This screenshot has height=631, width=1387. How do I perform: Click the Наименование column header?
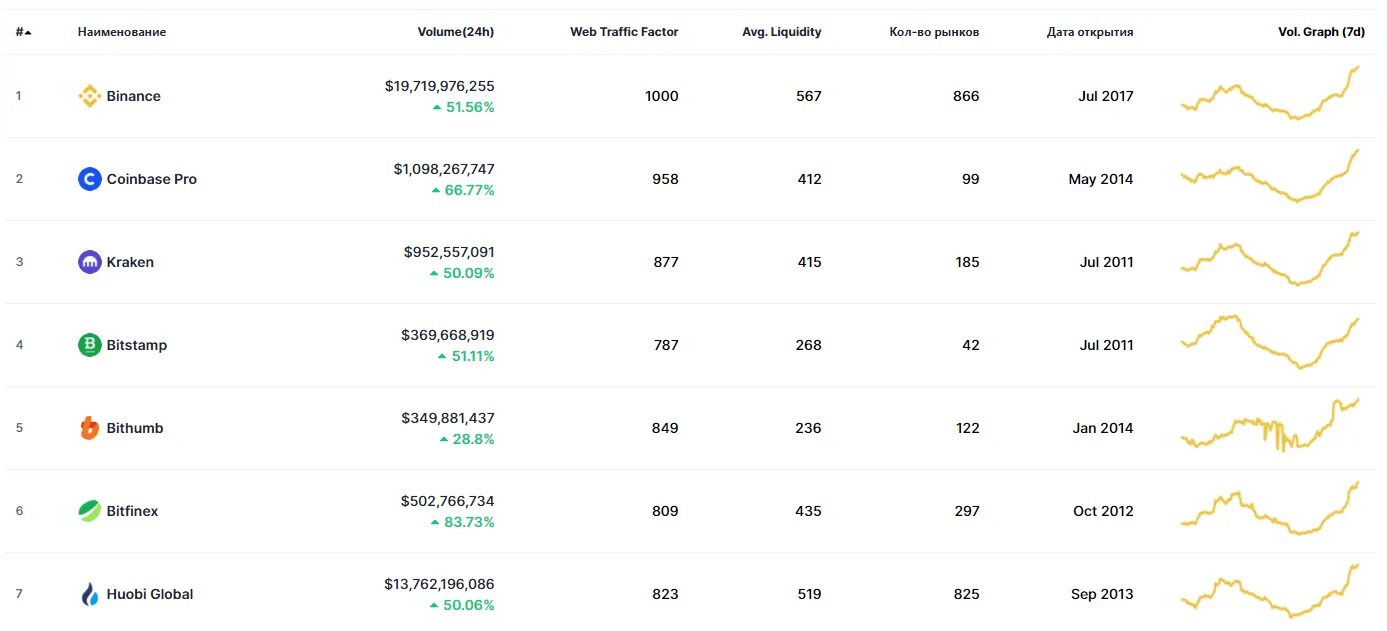(122, 32)
